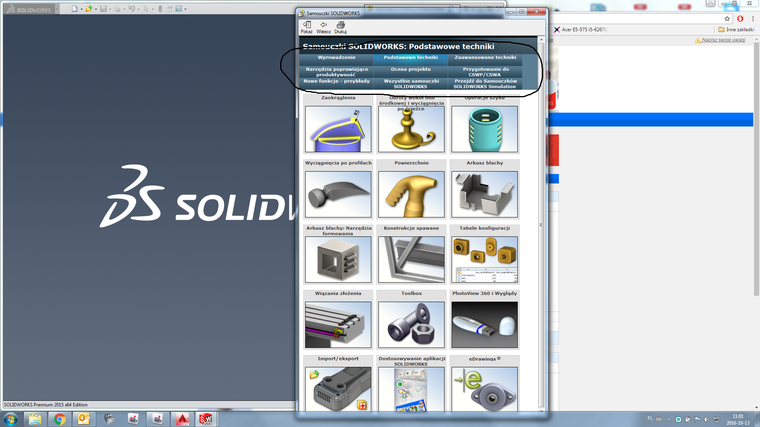Click the Wstecz back arrow icon

323,27
